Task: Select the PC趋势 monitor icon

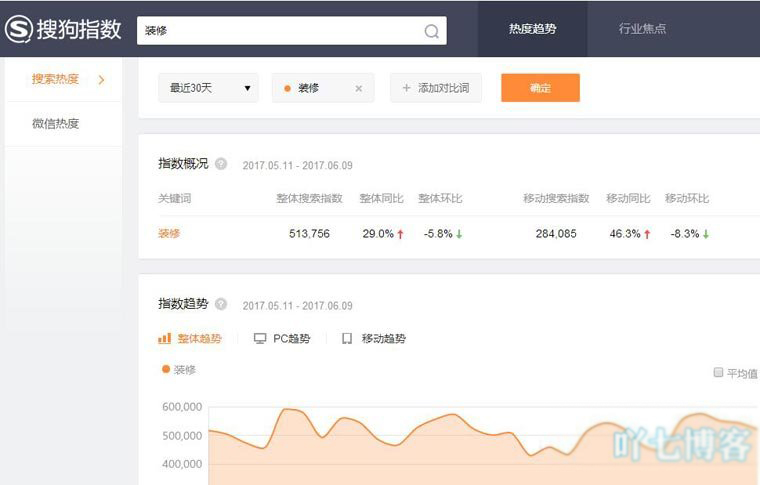Action: pyautogui.click(x=260, y=339)
